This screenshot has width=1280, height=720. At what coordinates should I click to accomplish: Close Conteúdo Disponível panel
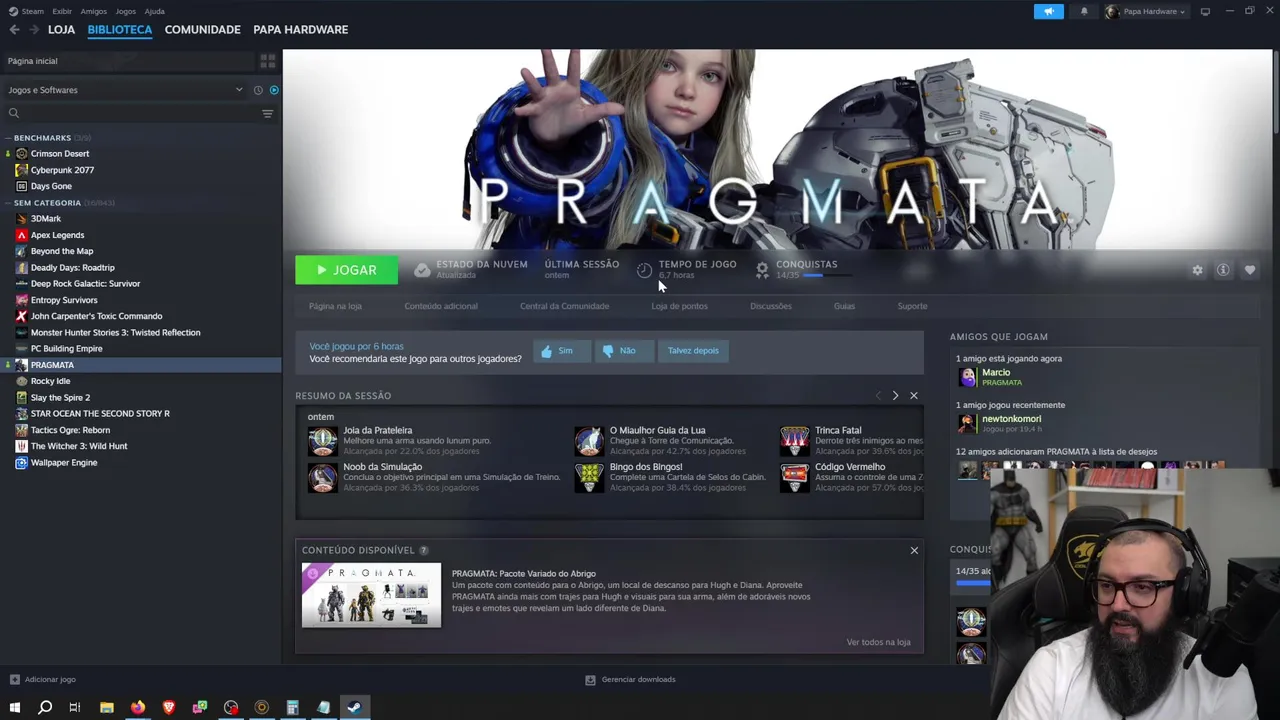coord(914,551)
